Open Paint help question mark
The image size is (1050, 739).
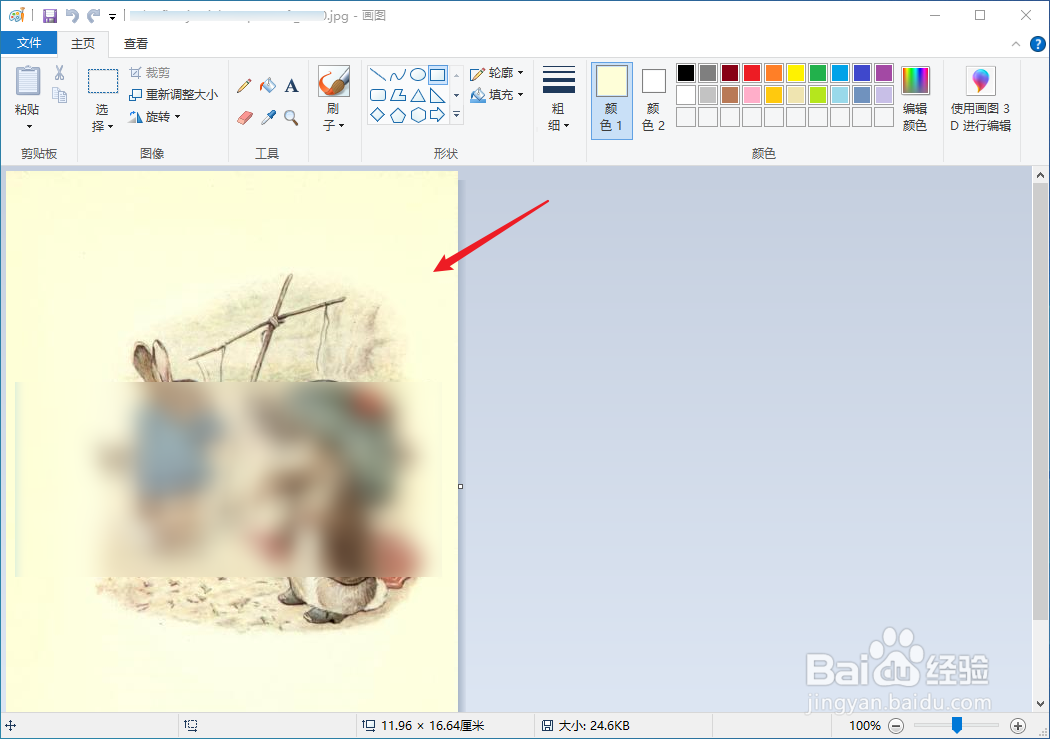[1037, 44]
